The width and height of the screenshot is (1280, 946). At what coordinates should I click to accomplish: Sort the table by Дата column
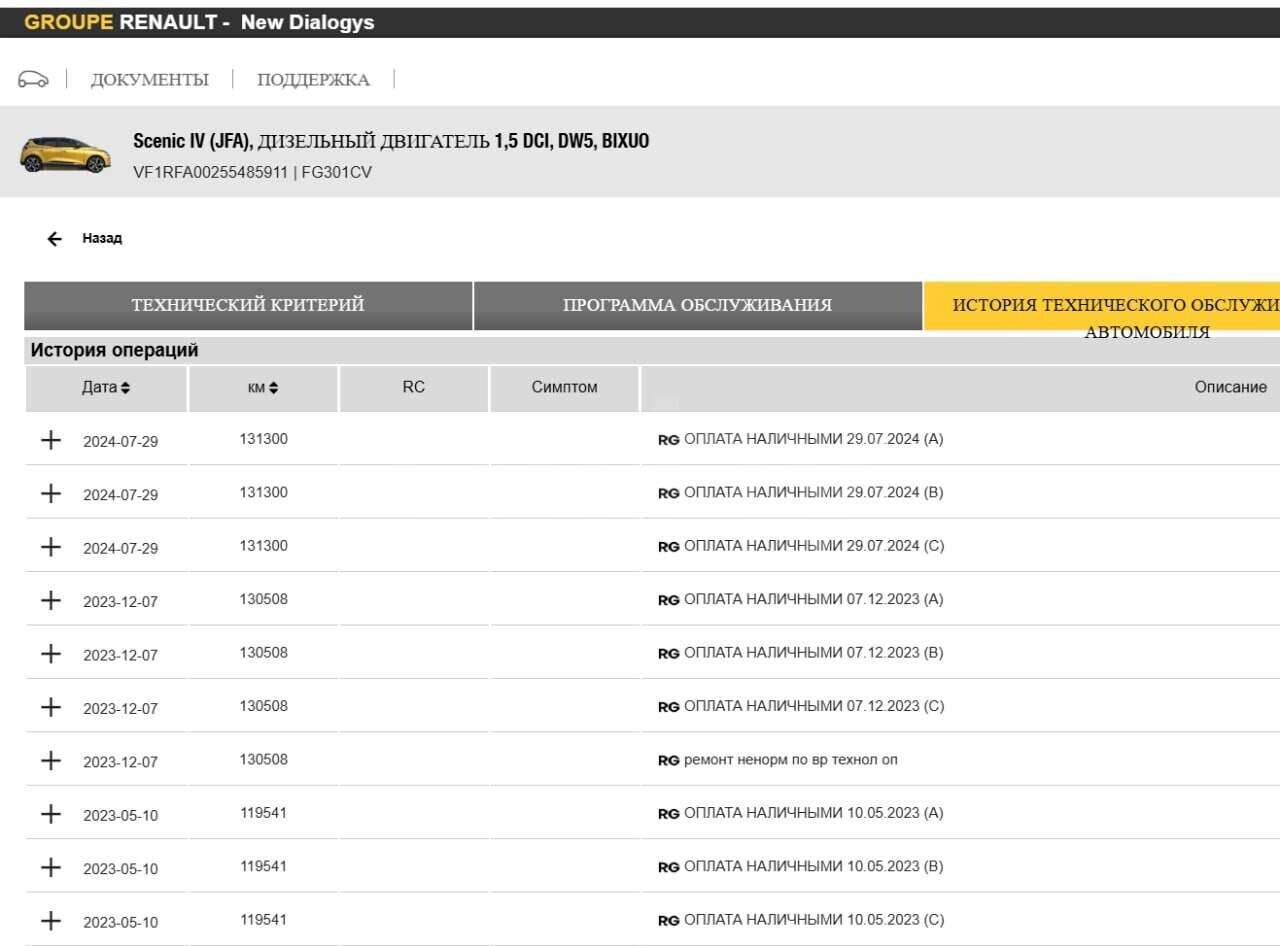coord(106,388)
